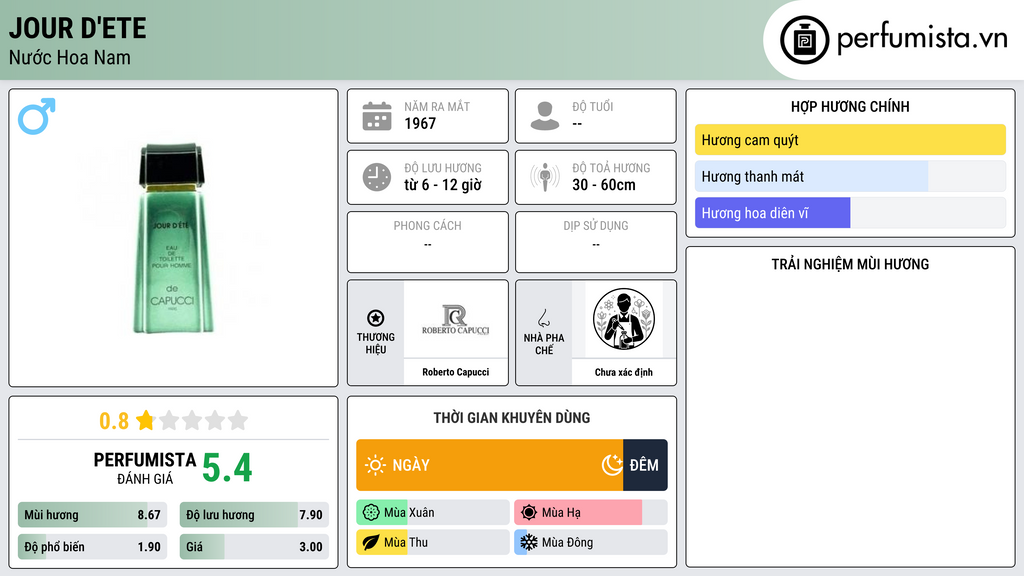Click the Mùa Hạ label text
The height and width of the screenshot is (576, 1024).
click(561, 513)
